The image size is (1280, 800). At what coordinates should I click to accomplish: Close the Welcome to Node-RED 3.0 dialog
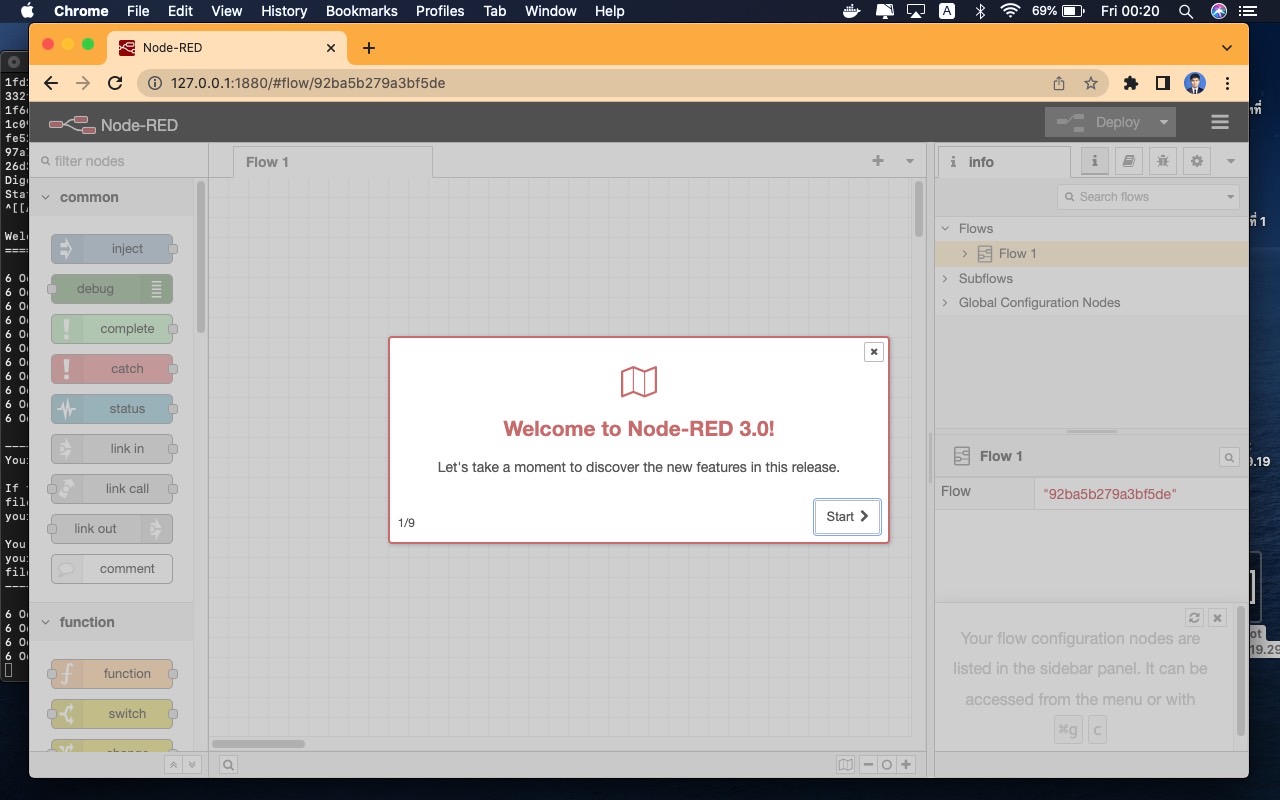pos(874,352)
